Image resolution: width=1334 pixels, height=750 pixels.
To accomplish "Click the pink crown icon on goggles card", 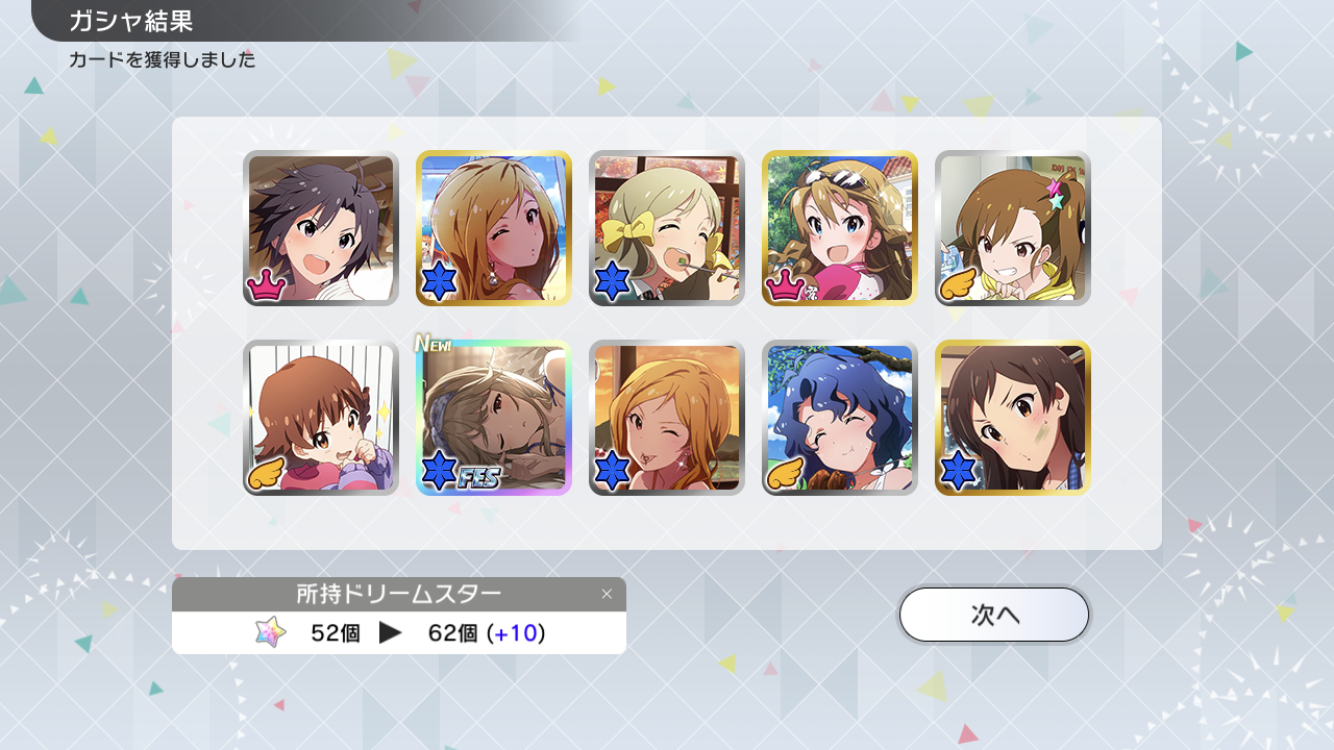I will 786,284.
